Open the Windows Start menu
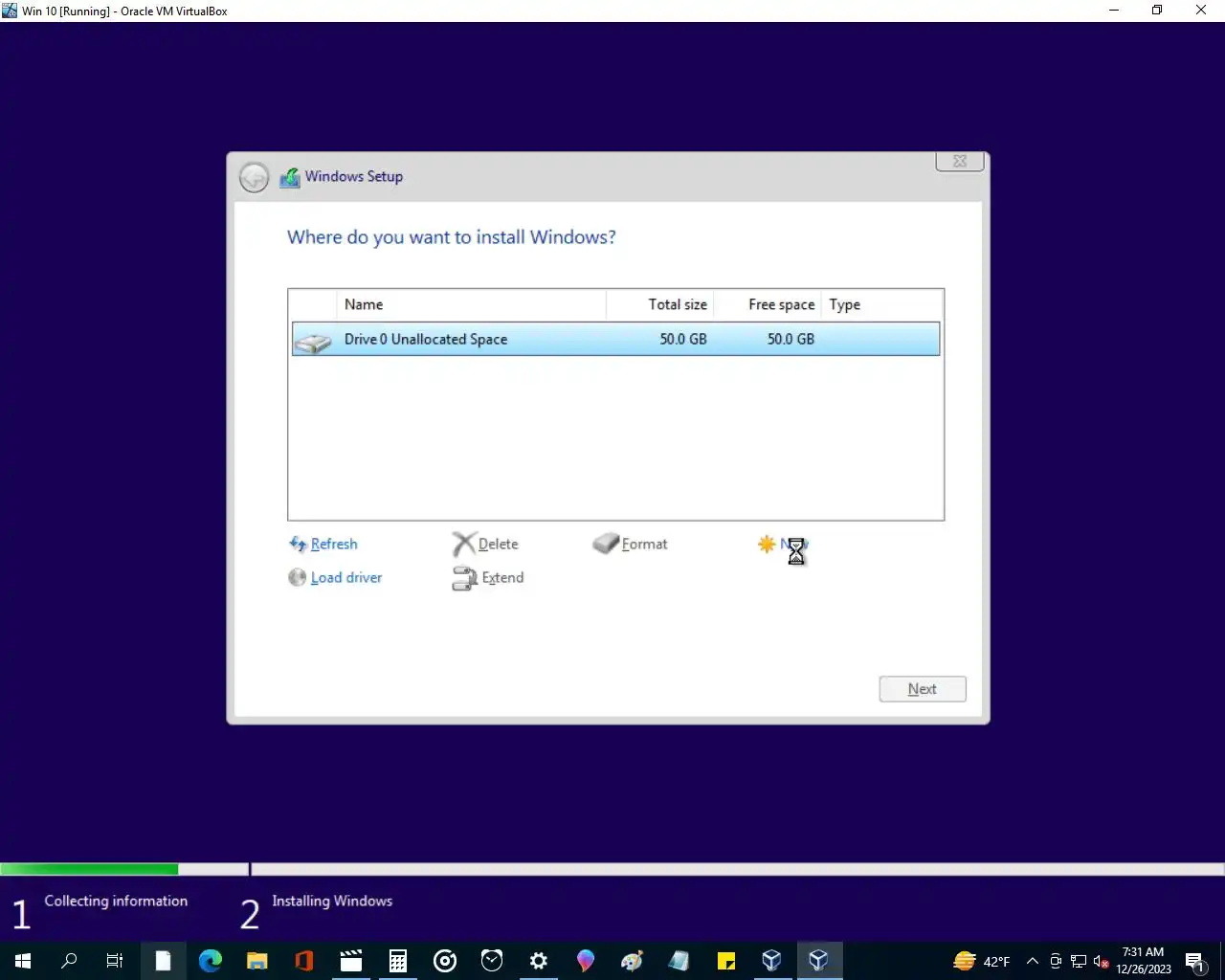 (x=23, y=960)
